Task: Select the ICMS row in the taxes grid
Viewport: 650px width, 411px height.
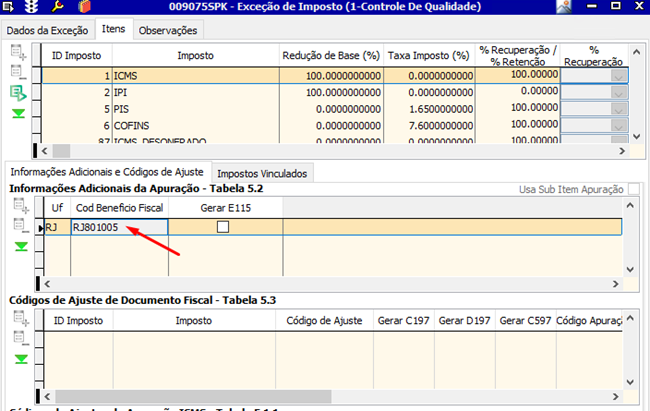Action: [x=335, y=76]
